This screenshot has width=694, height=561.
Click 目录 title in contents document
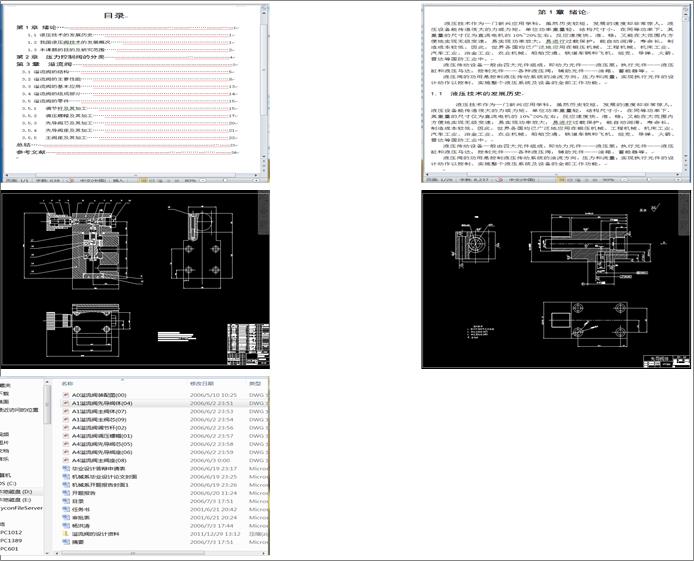point(115,15)
